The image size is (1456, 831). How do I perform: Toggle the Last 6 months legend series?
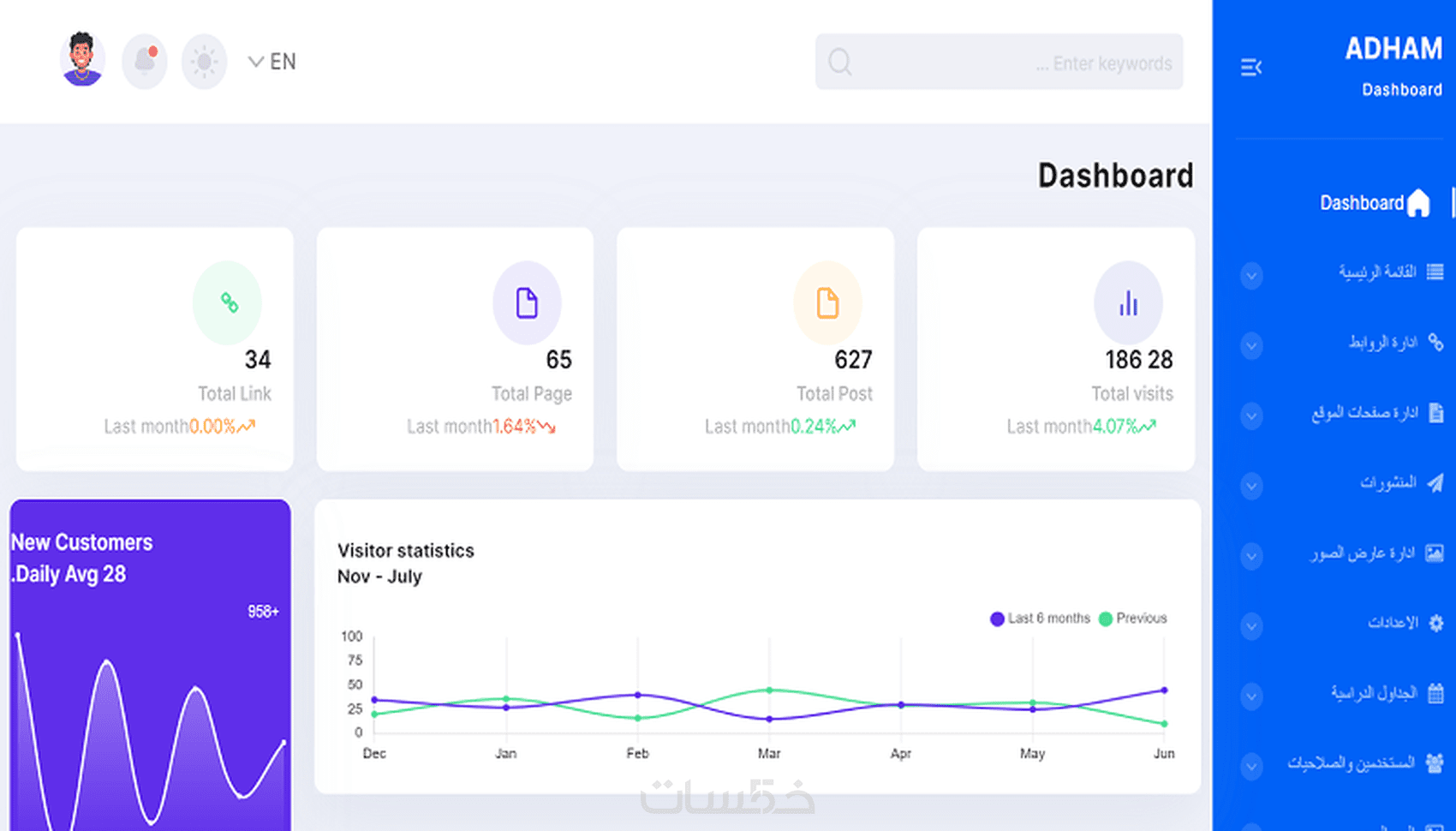(1040, 619)
